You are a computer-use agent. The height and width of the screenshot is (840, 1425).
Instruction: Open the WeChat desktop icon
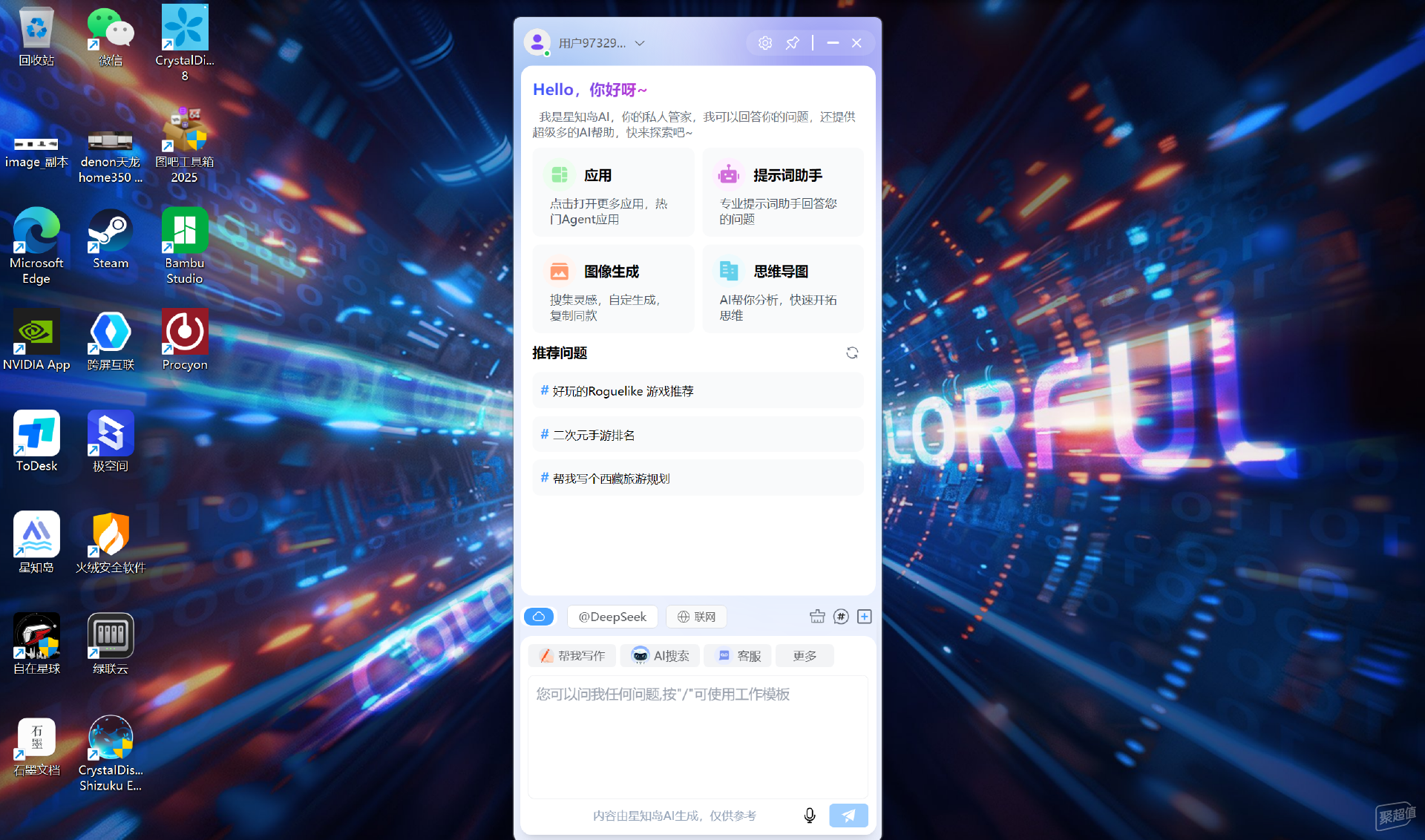click(111, 36)
